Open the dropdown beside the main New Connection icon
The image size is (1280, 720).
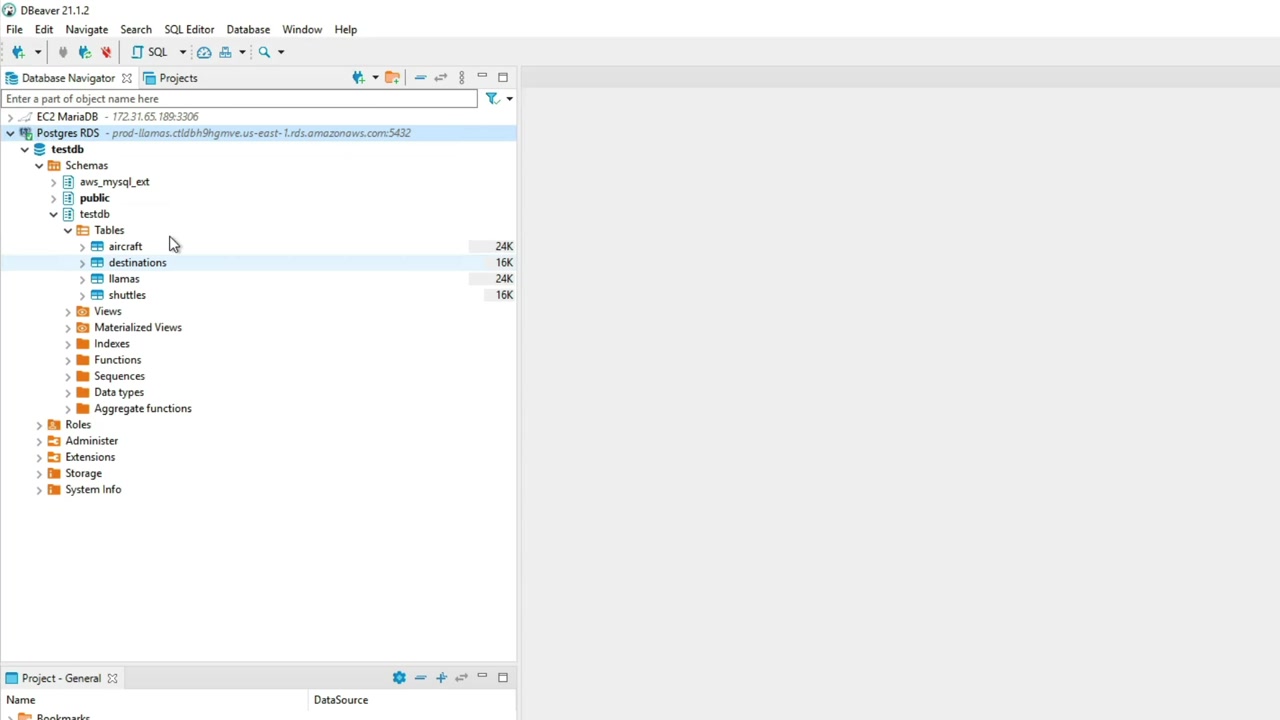pos(38,52)
